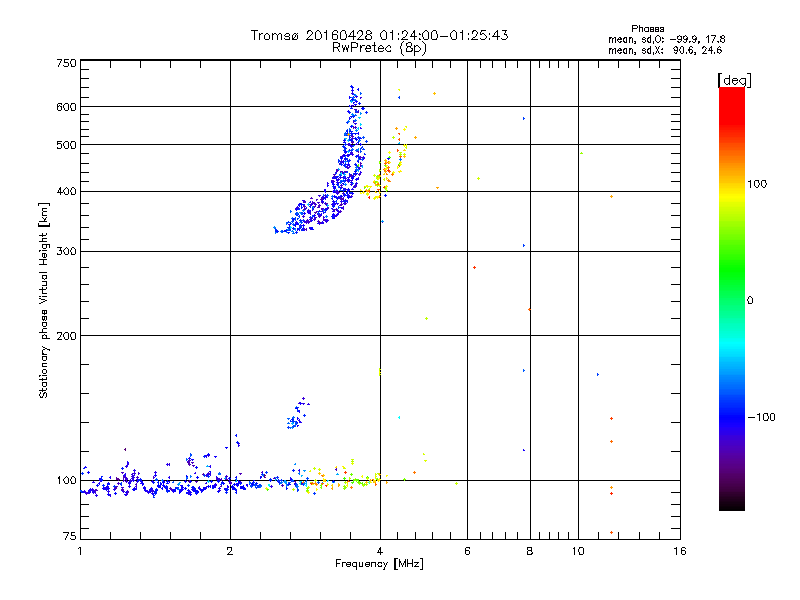
Task: Click the plot title 'Tromsø 20160428 01:24:00-01:25:43'
Action: (379, 35)
